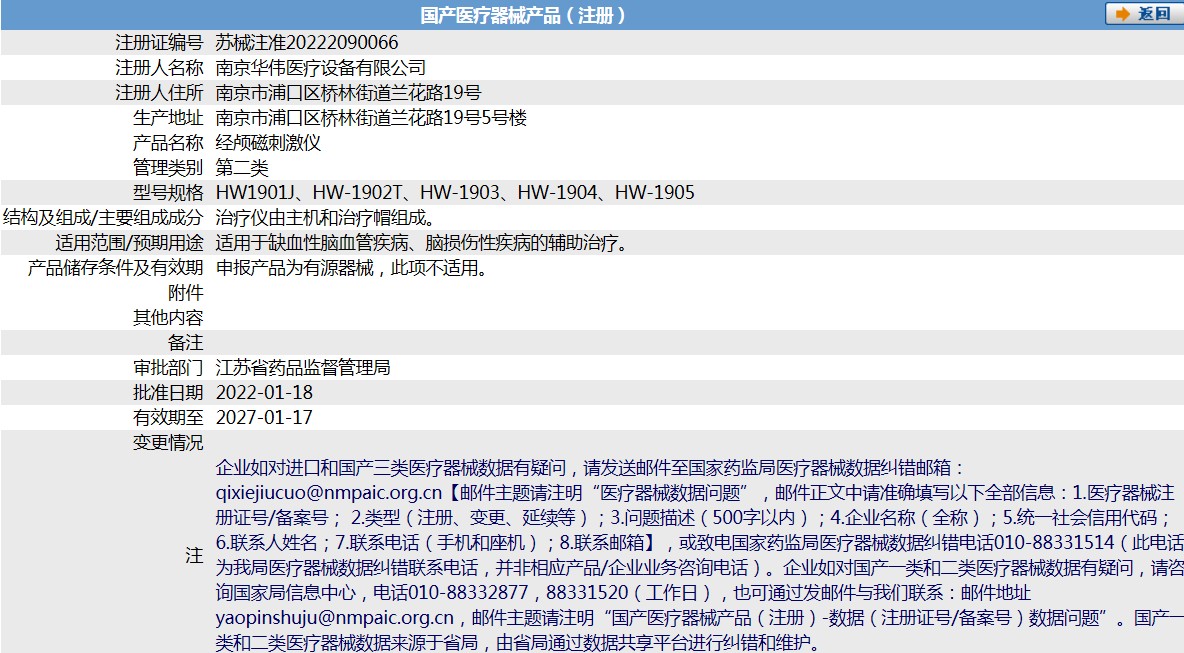The height and width of the screenshot is (653, 1184).
Task: Click email address yaopinshuju@nmpaic.org.cn
Action: click(x=335, y=618)
